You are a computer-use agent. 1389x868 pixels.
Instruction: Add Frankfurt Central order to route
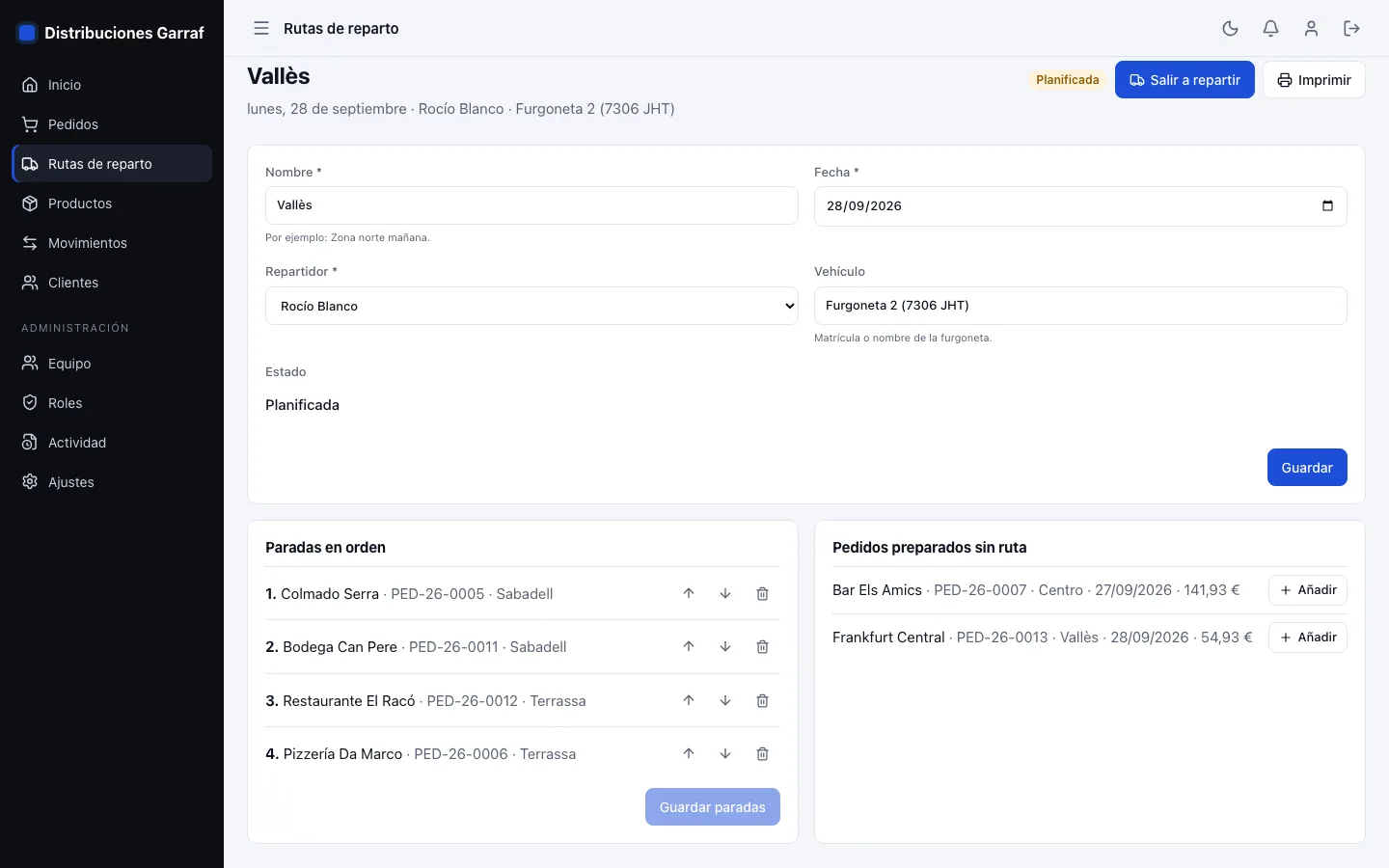[x=1308, y=637]
